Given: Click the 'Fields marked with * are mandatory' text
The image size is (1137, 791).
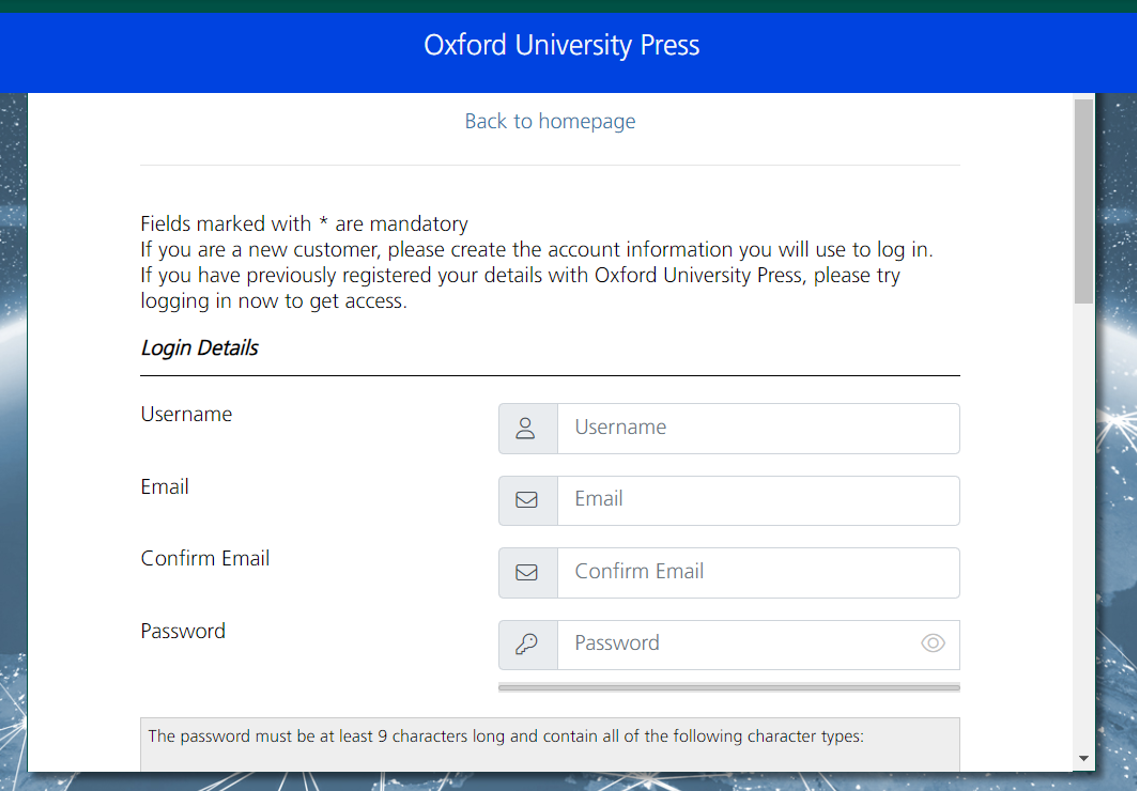Looking at the screenshot, I should (x=305, y=224).
